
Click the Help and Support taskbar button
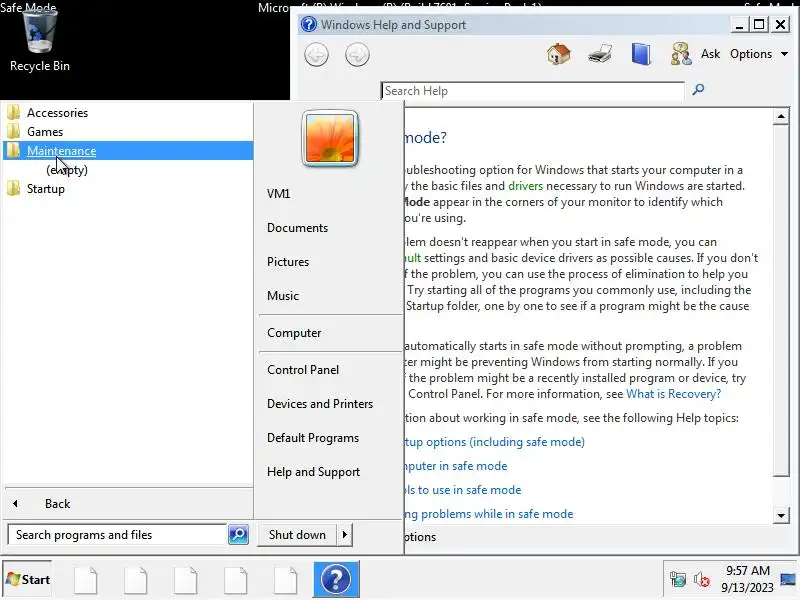(x=336, y=579)
